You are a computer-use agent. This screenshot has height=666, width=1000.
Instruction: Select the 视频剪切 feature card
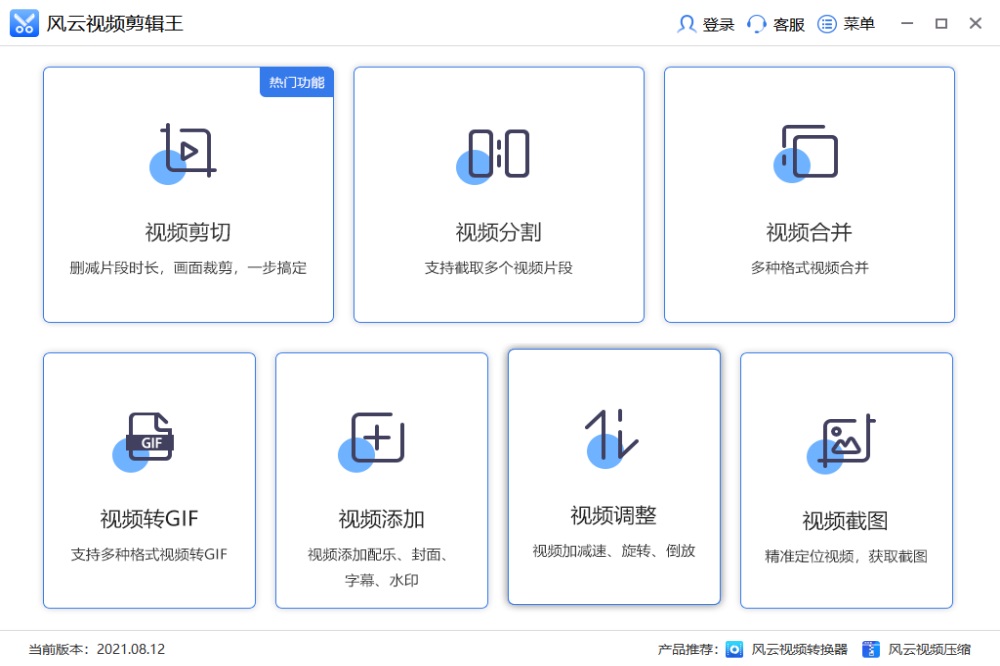point(186,194)
